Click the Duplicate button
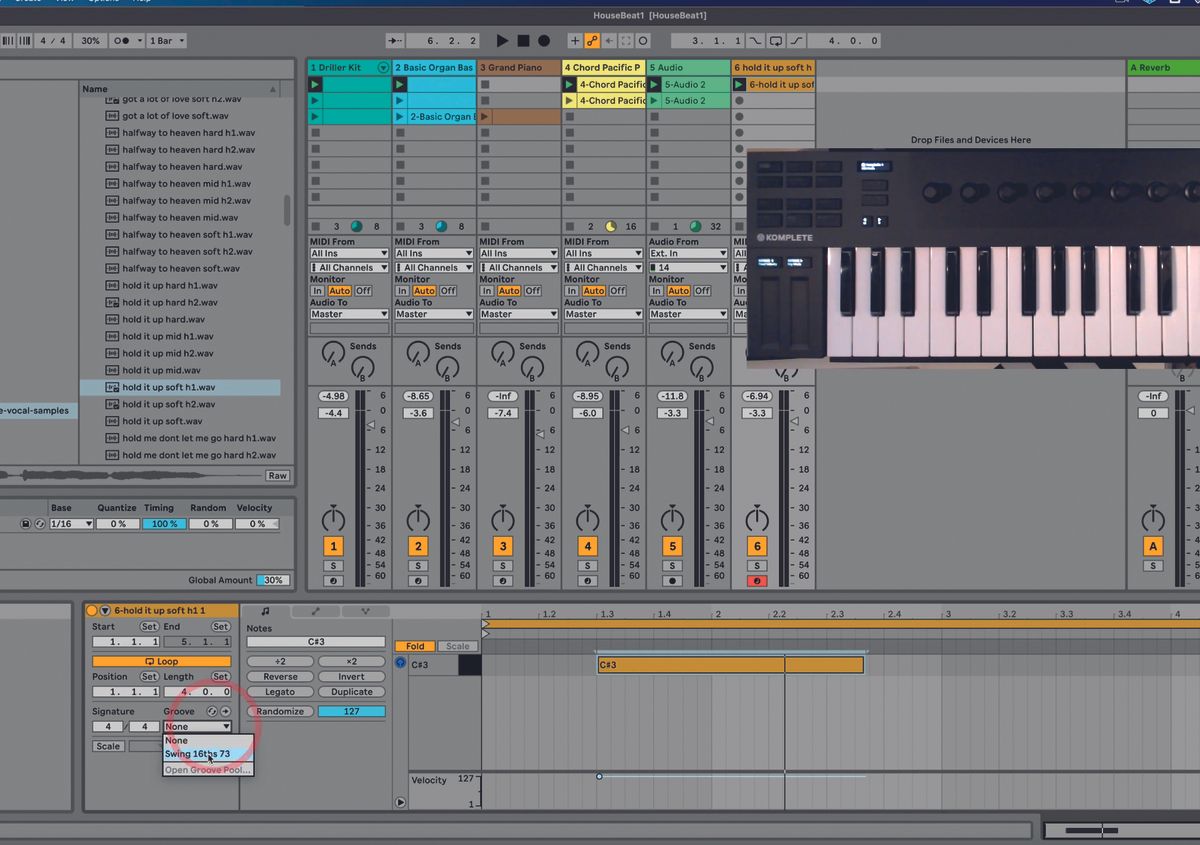The height and width of the screenshot is (845, 1200). point(352,692)
